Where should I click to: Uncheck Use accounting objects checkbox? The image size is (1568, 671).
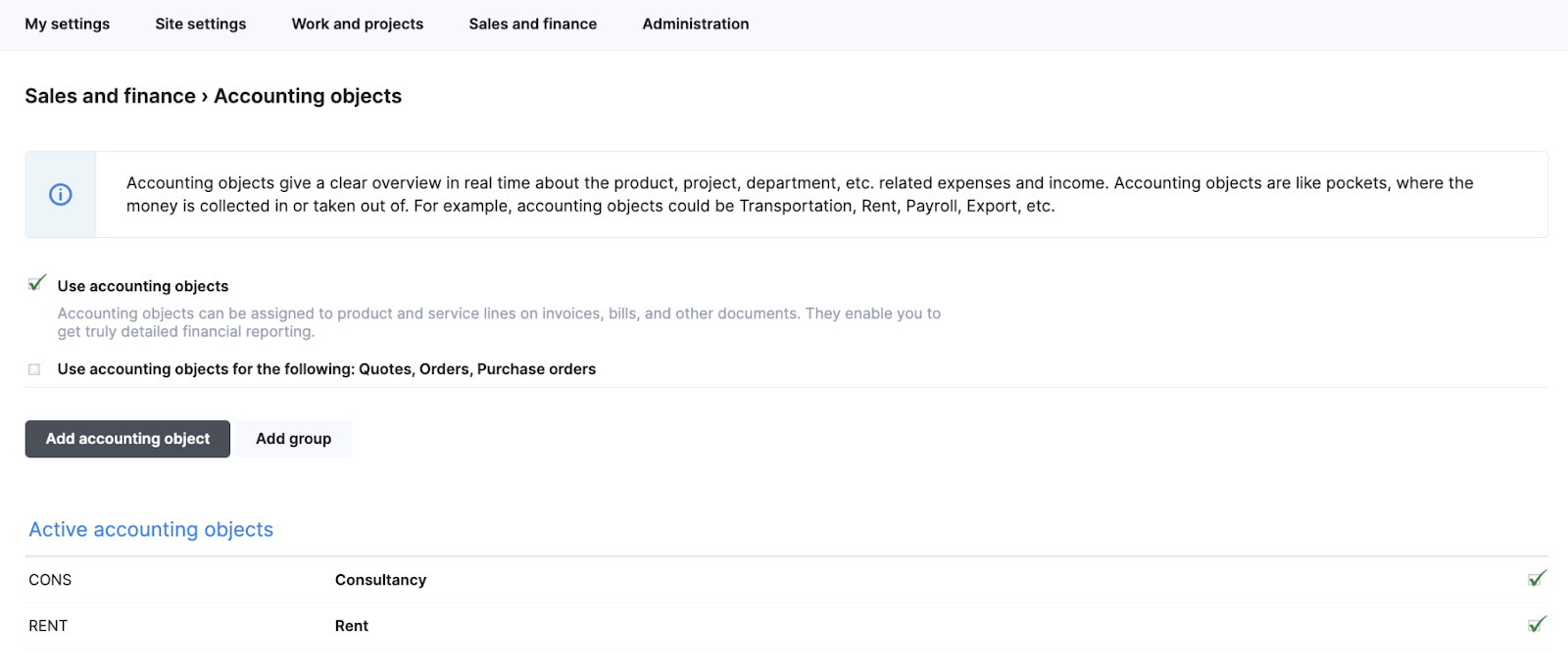37,284
